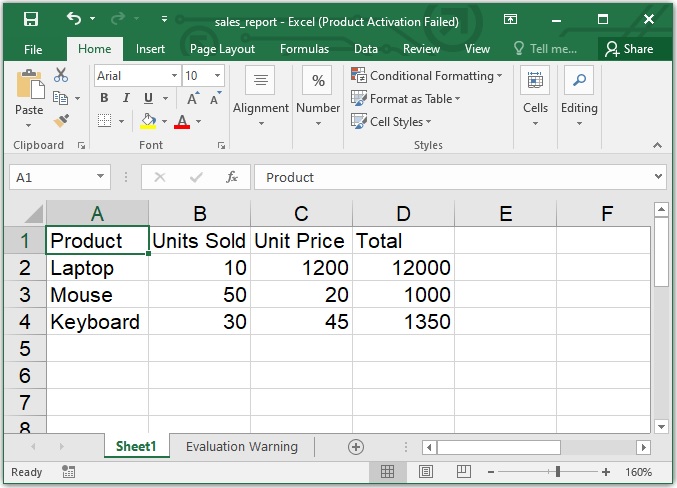Toggle Underline formatting
The height and width of the screenshot is (488, 677).
click(x=149, y=98)
